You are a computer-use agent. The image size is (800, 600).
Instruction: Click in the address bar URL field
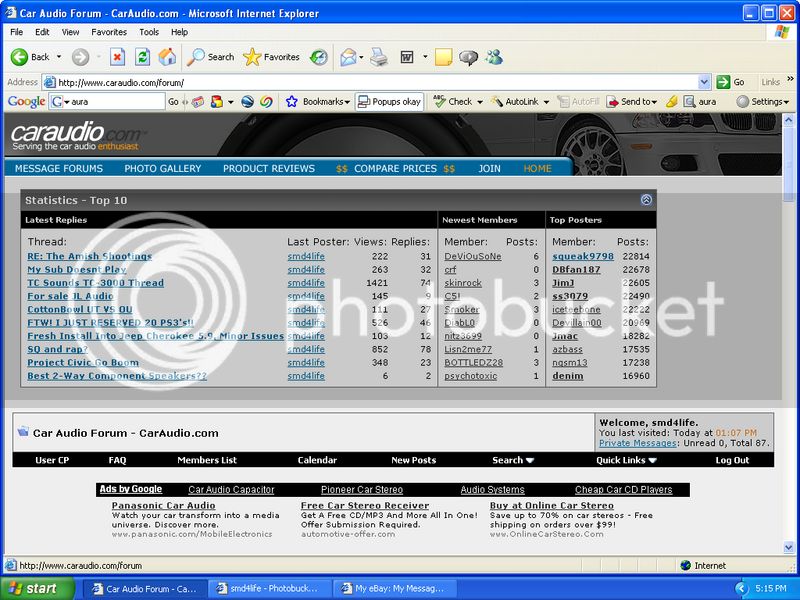click(377, 82)
